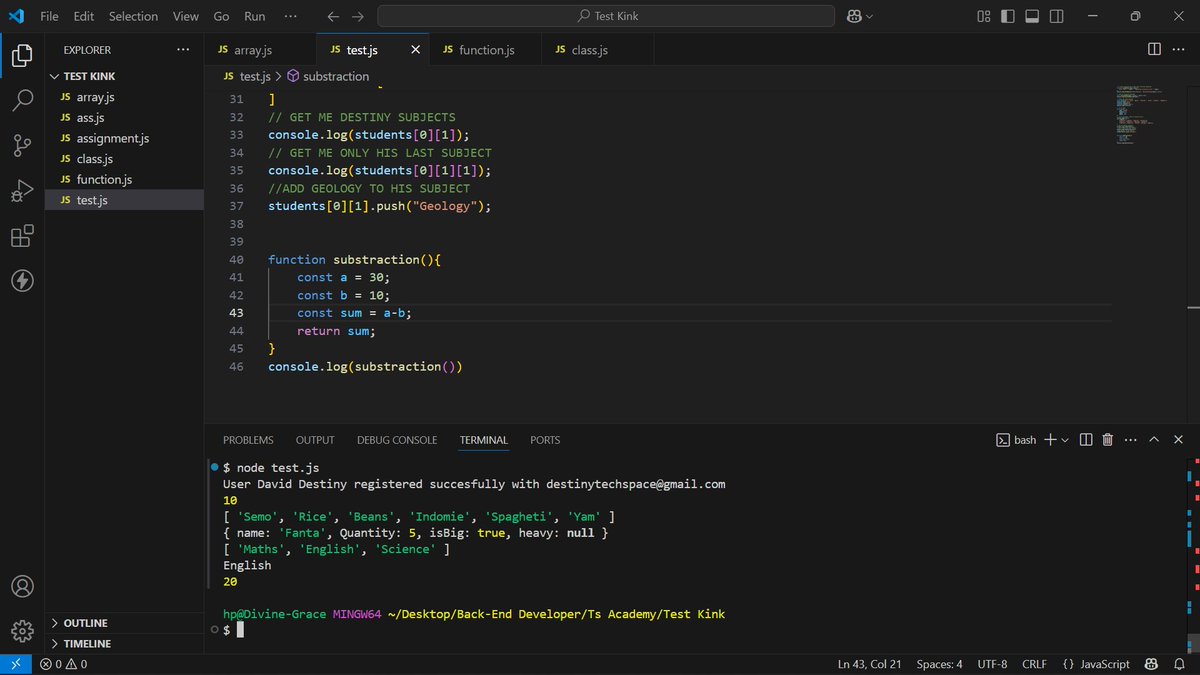Switch to the PROBLEMS panel tab
This screenshot has height=675, width=1200.
click(248, 440)
